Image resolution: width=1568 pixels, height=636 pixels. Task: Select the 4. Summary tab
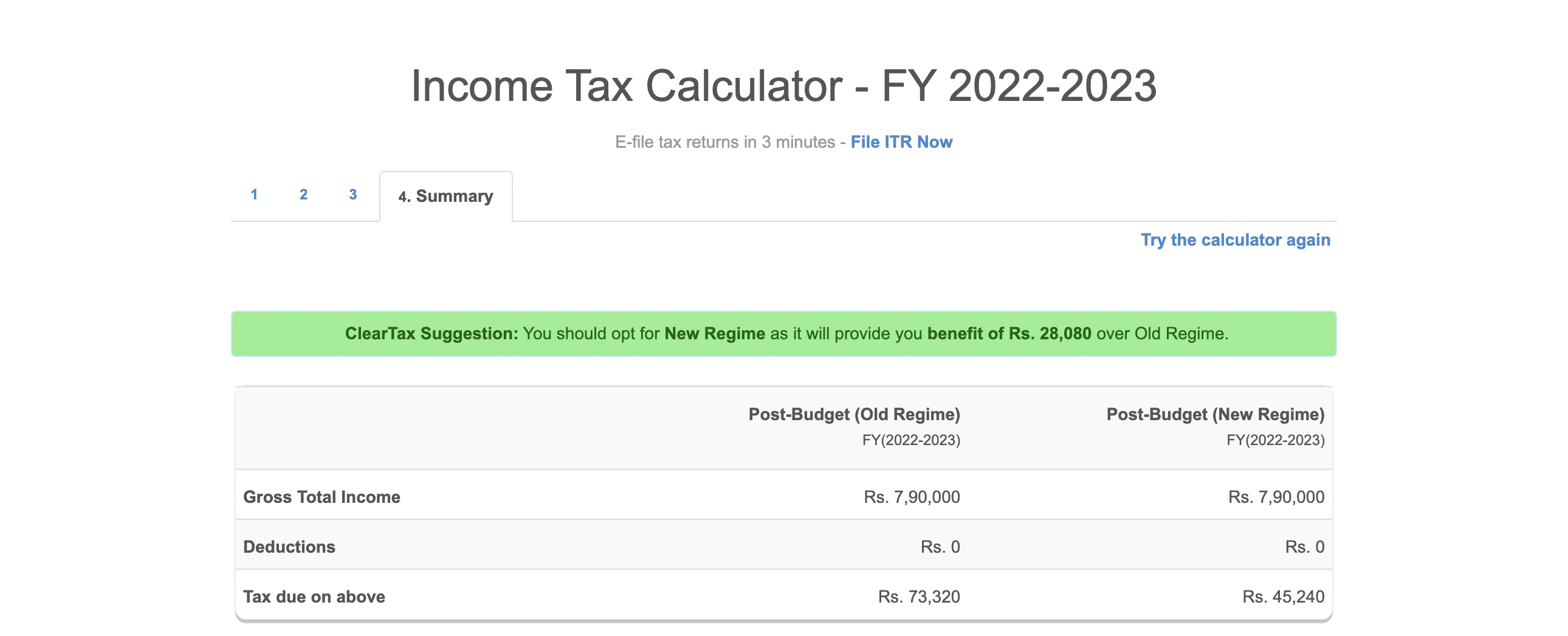pos(445,196)
